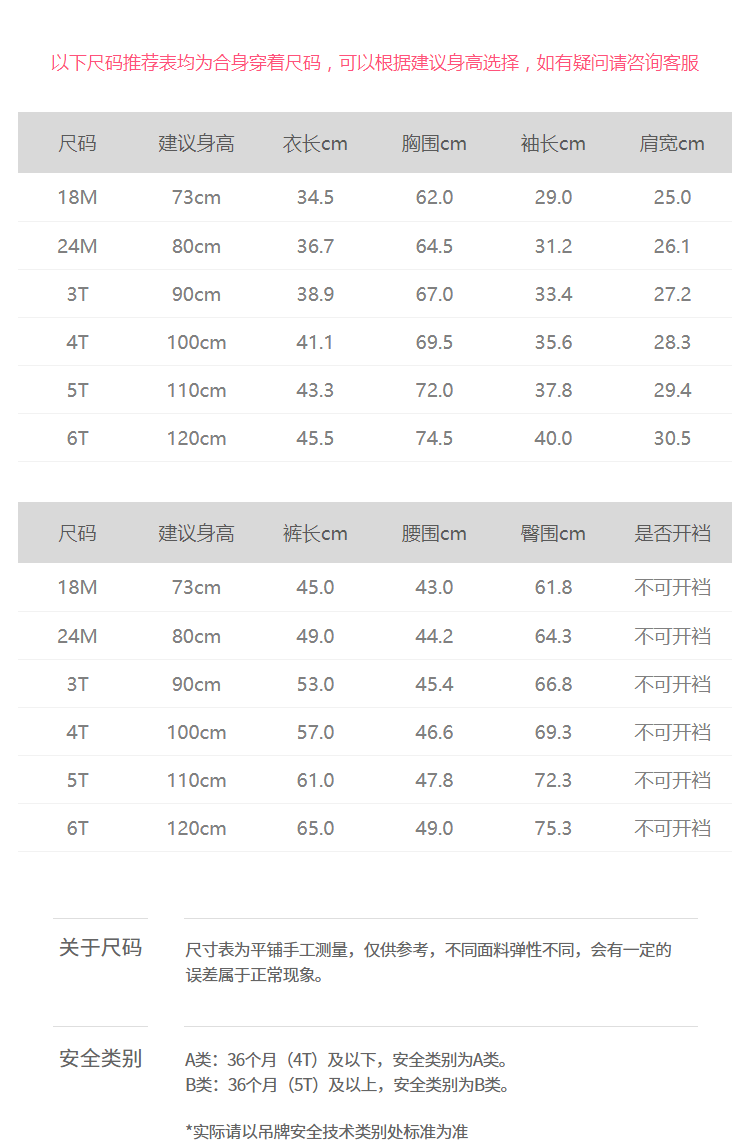The height and width of the screenshot is (1144, 750).
Task: Select the 安全类别 section heading
Action: tap(100, 1058)
